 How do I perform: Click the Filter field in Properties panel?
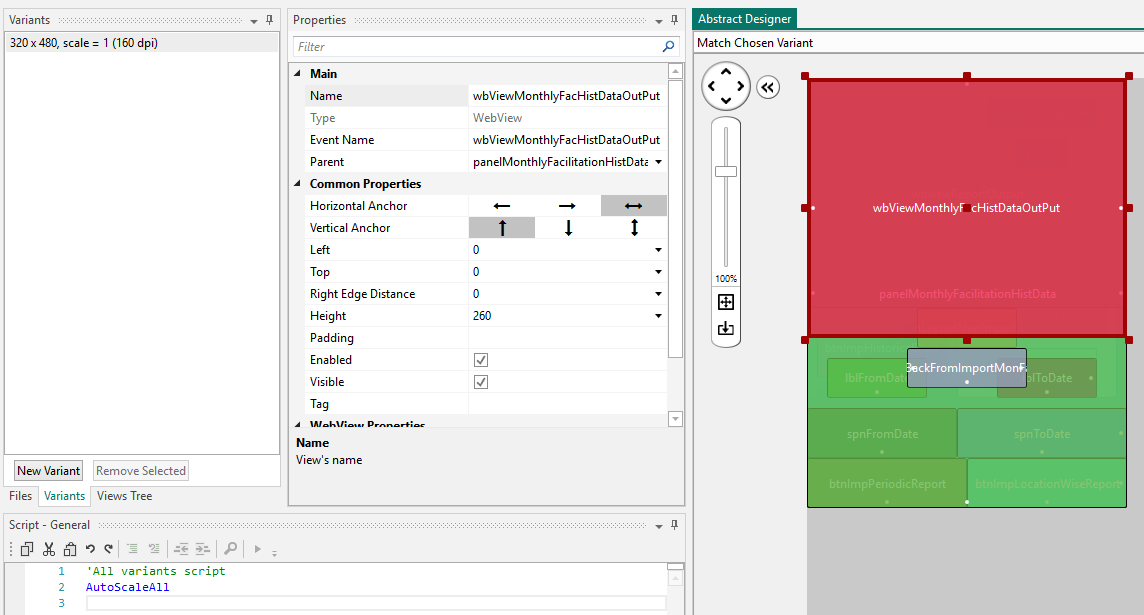(450, 46)
